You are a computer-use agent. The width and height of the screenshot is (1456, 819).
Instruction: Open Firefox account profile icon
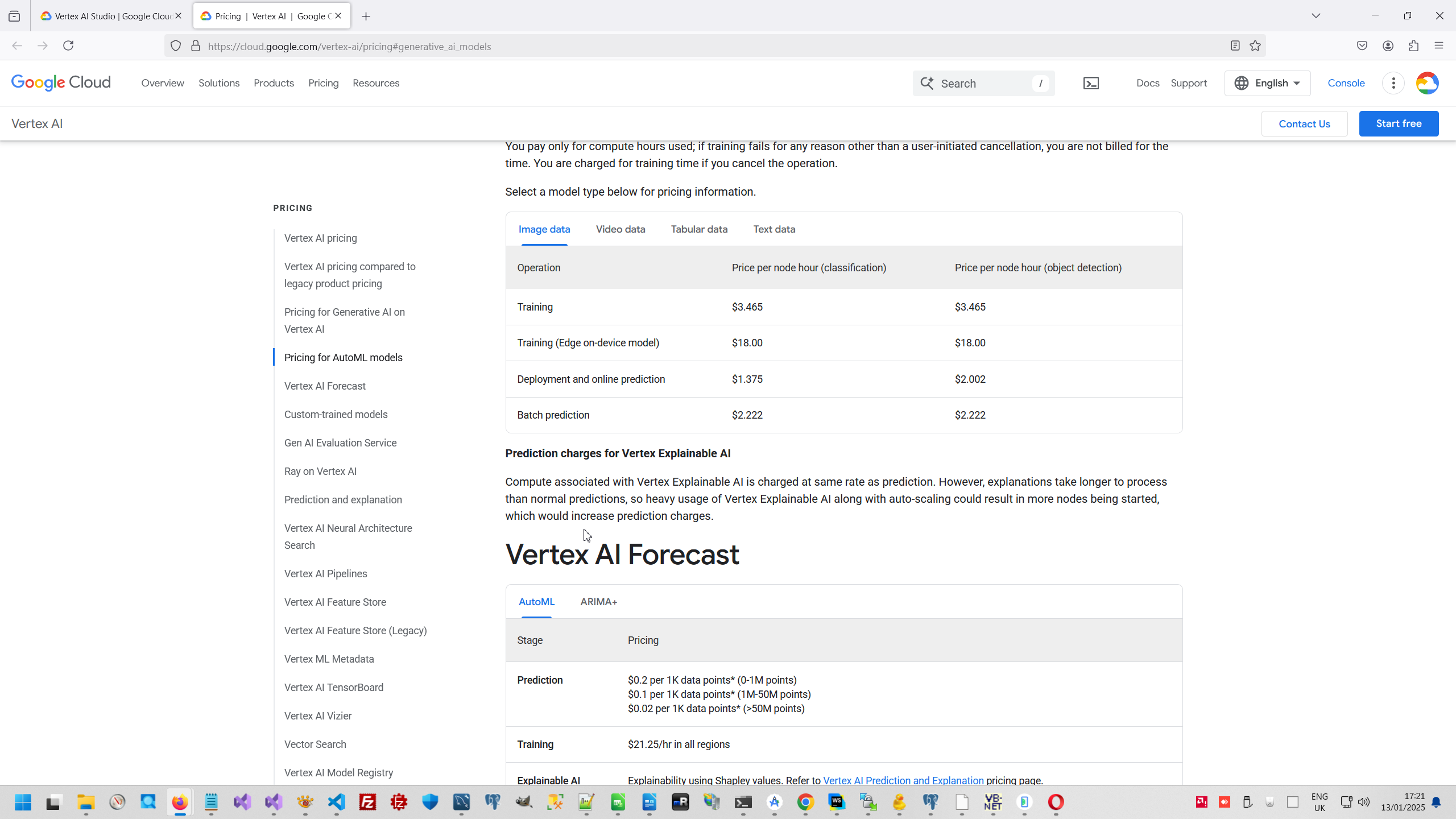coord(1388,46)
